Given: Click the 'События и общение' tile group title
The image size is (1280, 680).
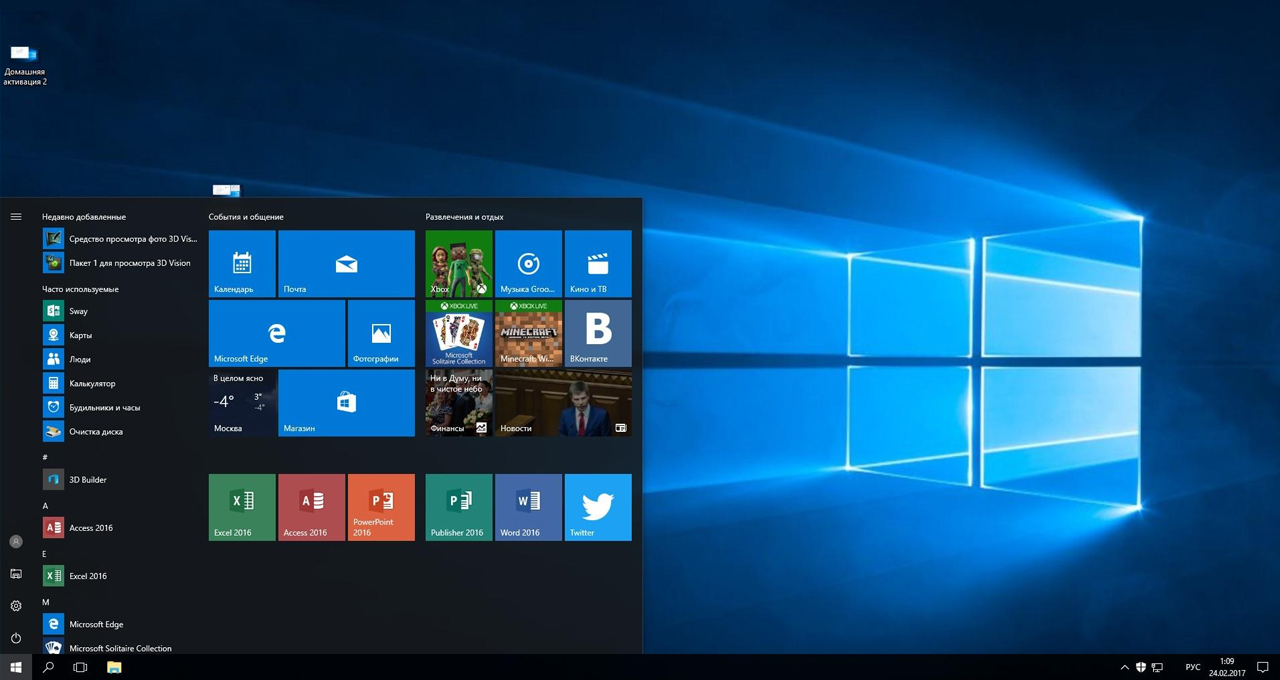Looking at the screenshot, I should [x=246, y=217].
